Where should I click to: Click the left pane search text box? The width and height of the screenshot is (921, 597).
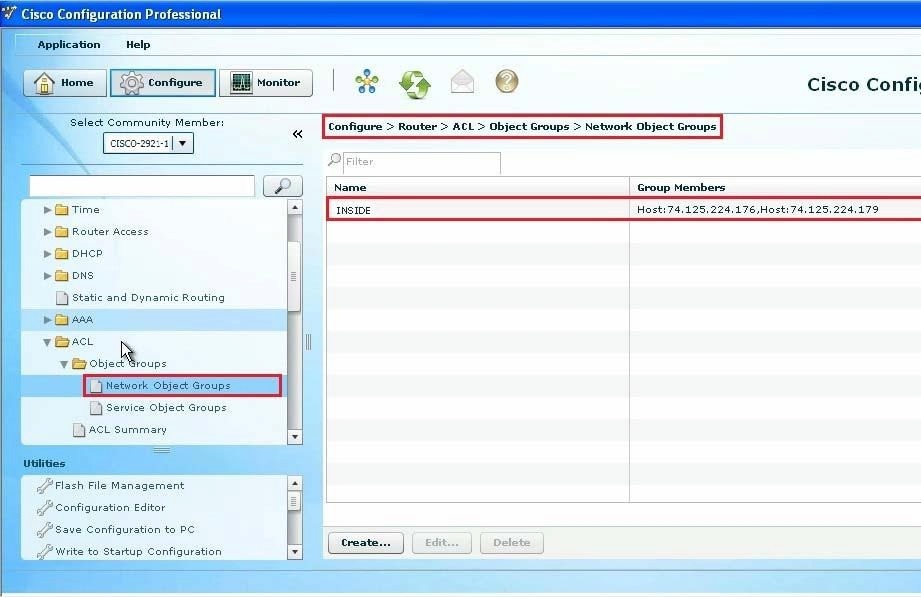(x=142, y=186)
